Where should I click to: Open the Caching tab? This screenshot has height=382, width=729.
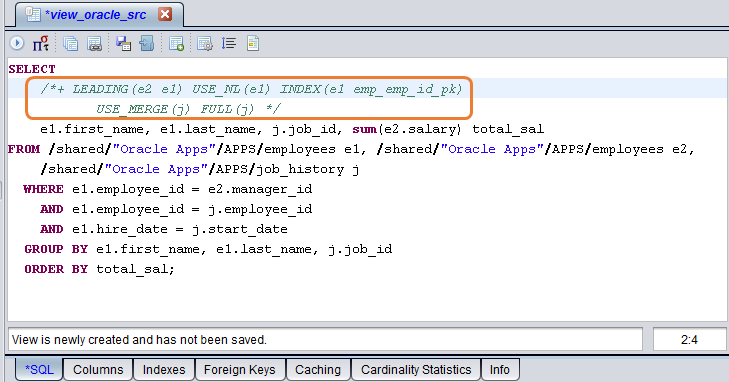[x=318, y=369]
